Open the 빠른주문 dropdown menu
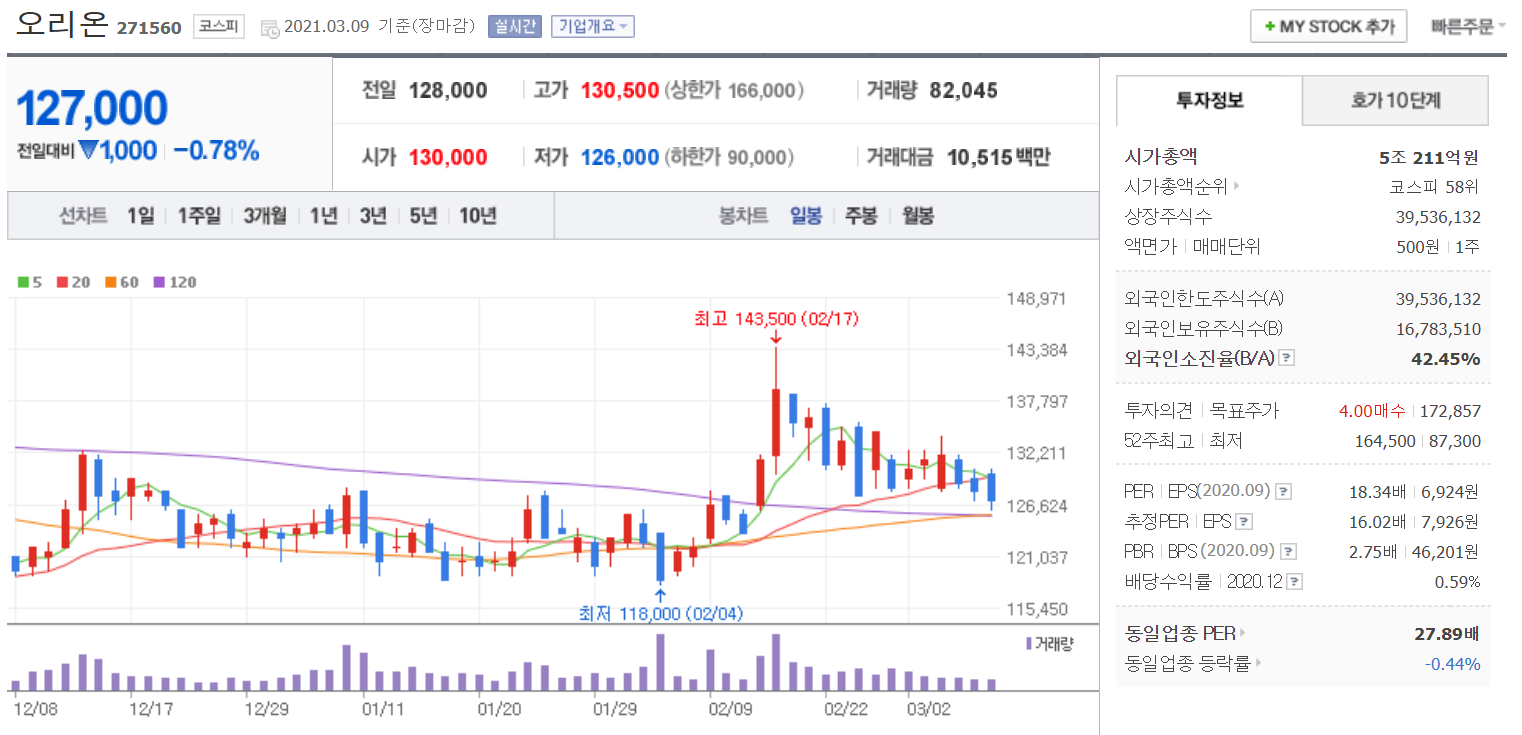The width and height of the screenshot is (1522, 735). point(1468,27)
